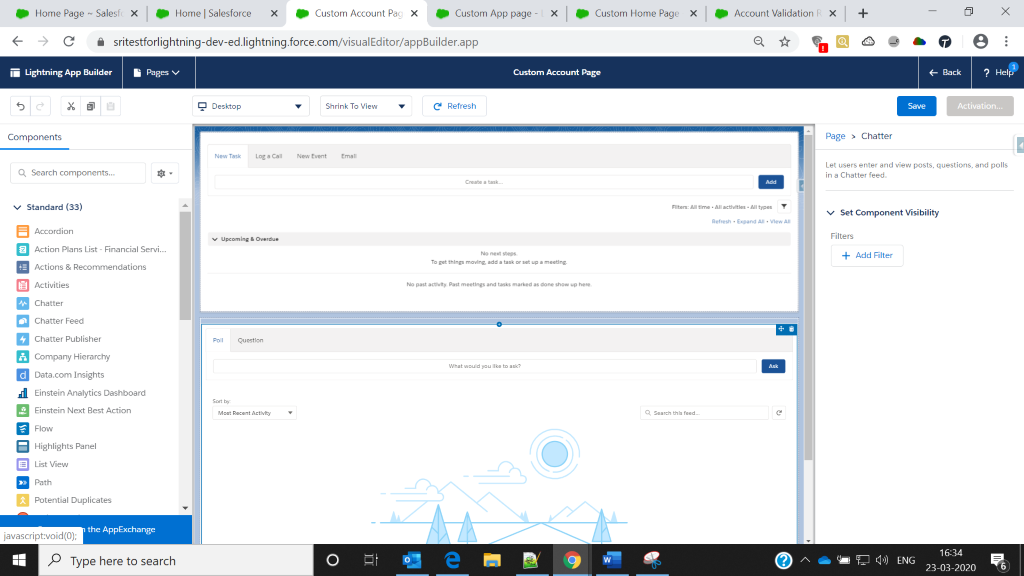
Task: Select the Accordion component icon
Action: [23, 231]
